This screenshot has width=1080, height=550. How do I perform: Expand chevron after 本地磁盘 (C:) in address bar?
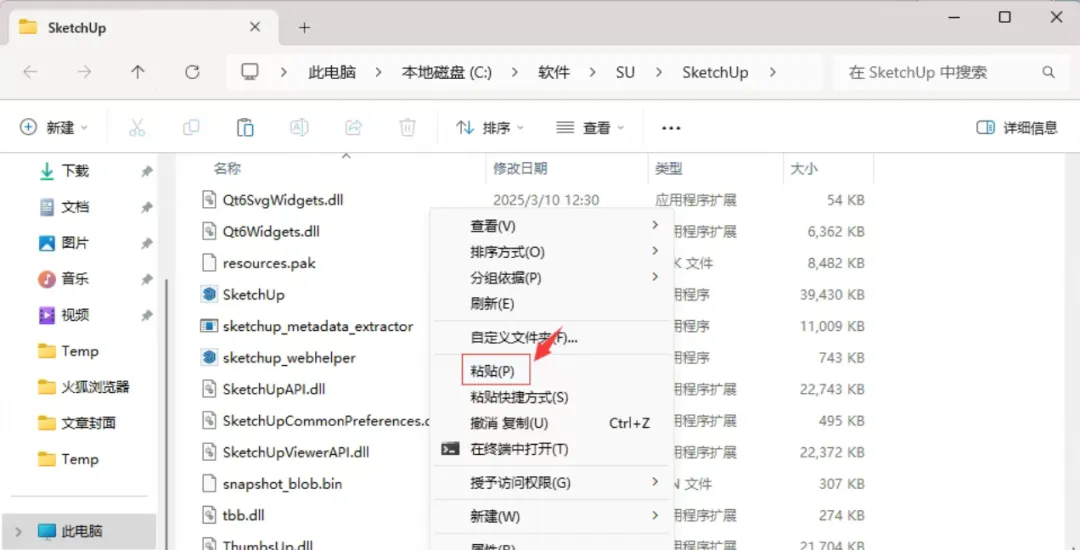click(515, 72)
